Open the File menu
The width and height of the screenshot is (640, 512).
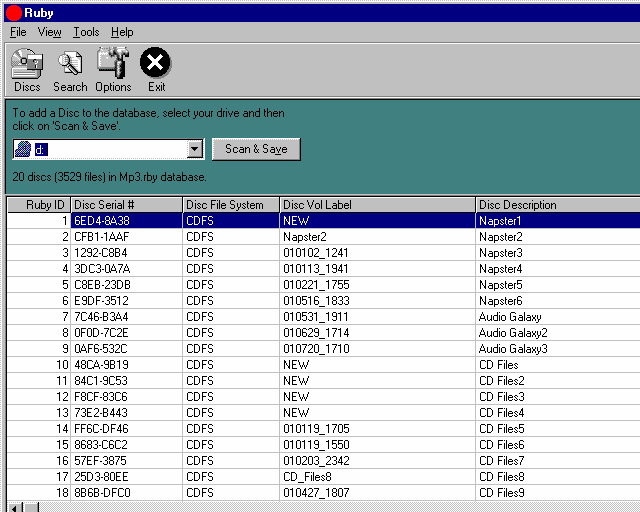pos(18,32)
